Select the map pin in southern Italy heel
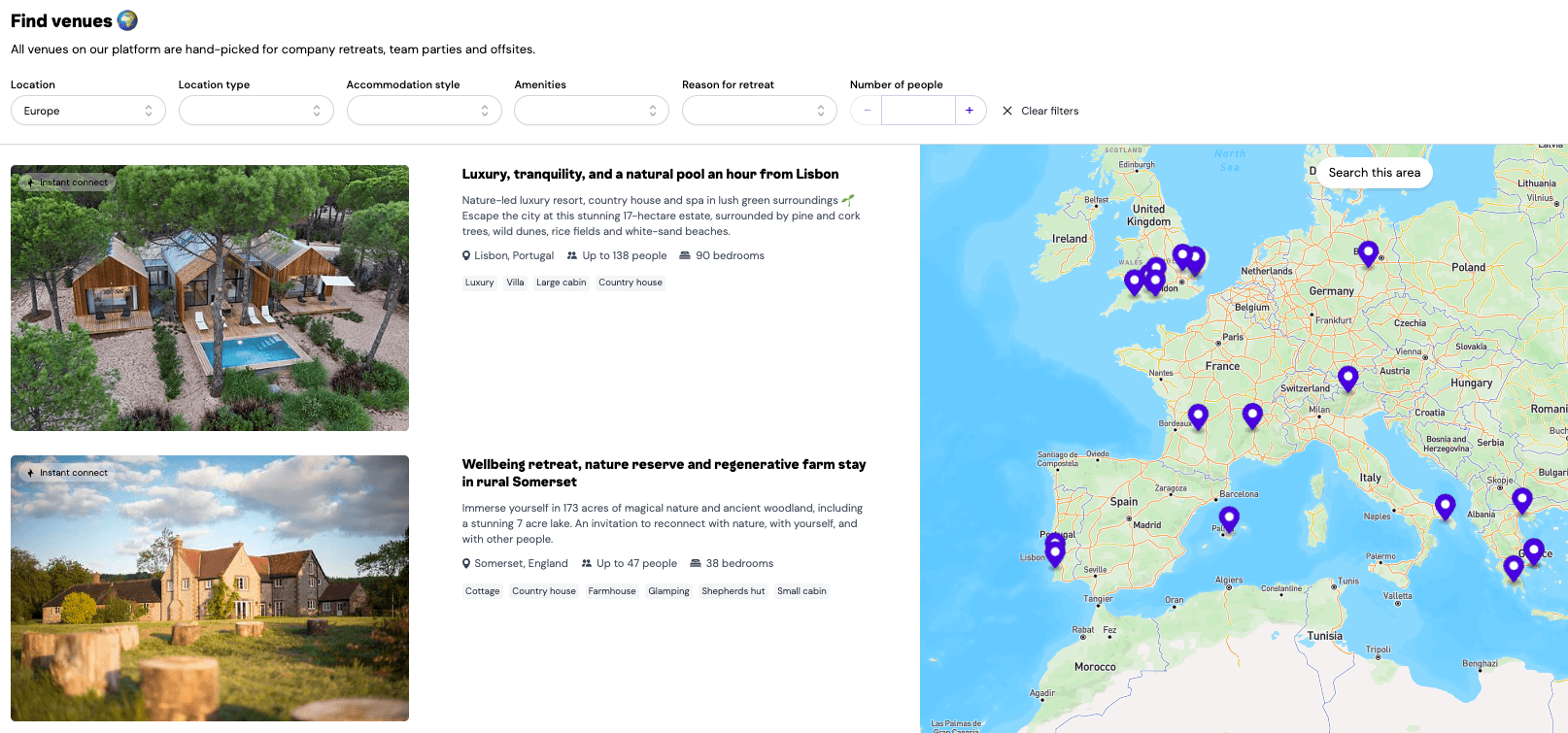Screen dimensions: 1568x733 pos(1445,505)
